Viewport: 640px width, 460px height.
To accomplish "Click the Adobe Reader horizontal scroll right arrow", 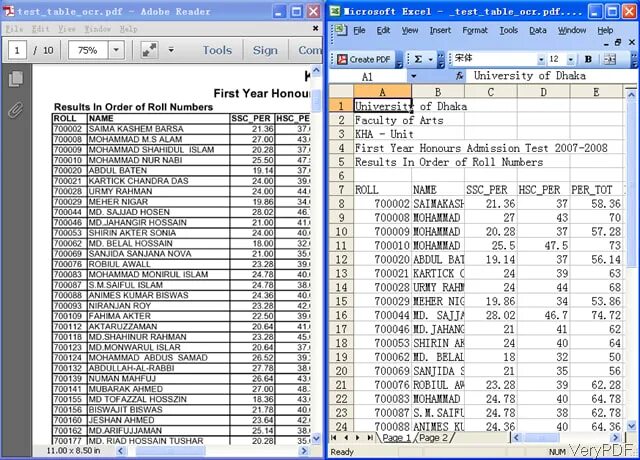I will pyautogui.click(x=304, y=451).
